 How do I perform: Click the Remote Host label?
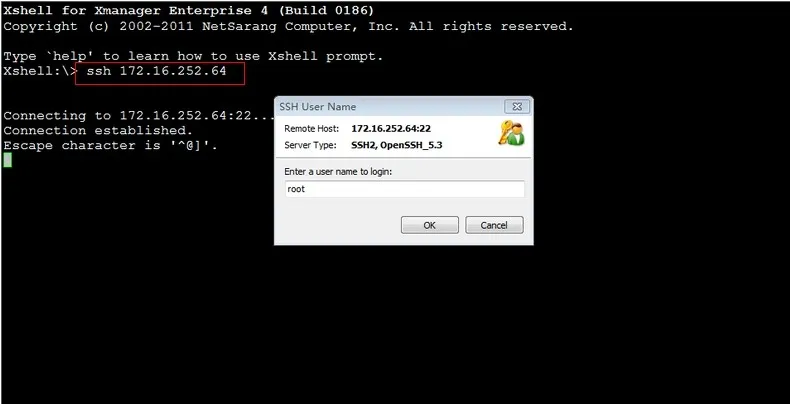click(312, 129)
